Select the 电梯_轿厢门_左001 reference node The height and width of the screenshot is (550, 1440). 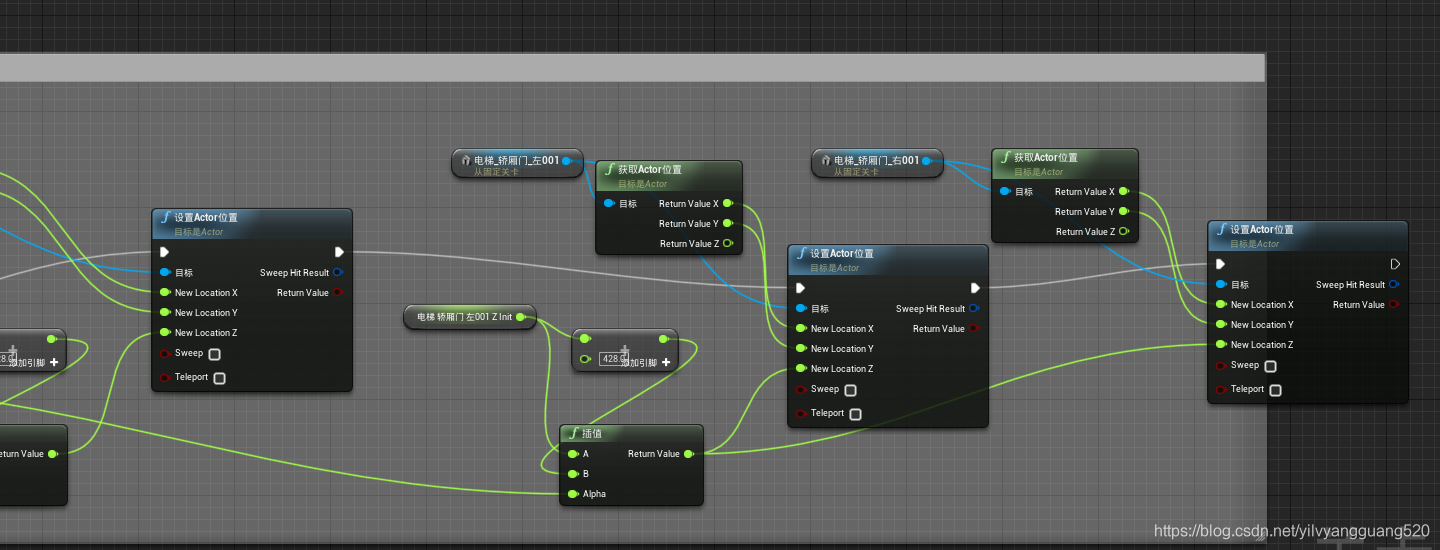517,163
